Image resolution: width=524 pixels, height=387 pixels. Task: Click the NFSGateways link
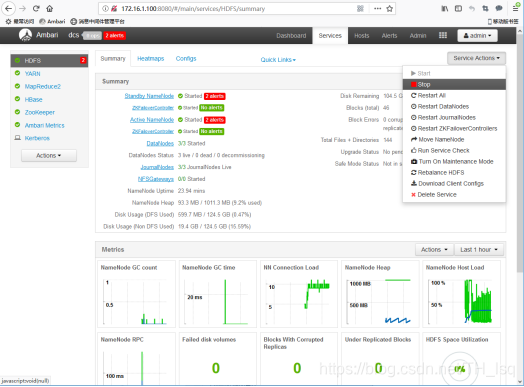pos(156,179)
